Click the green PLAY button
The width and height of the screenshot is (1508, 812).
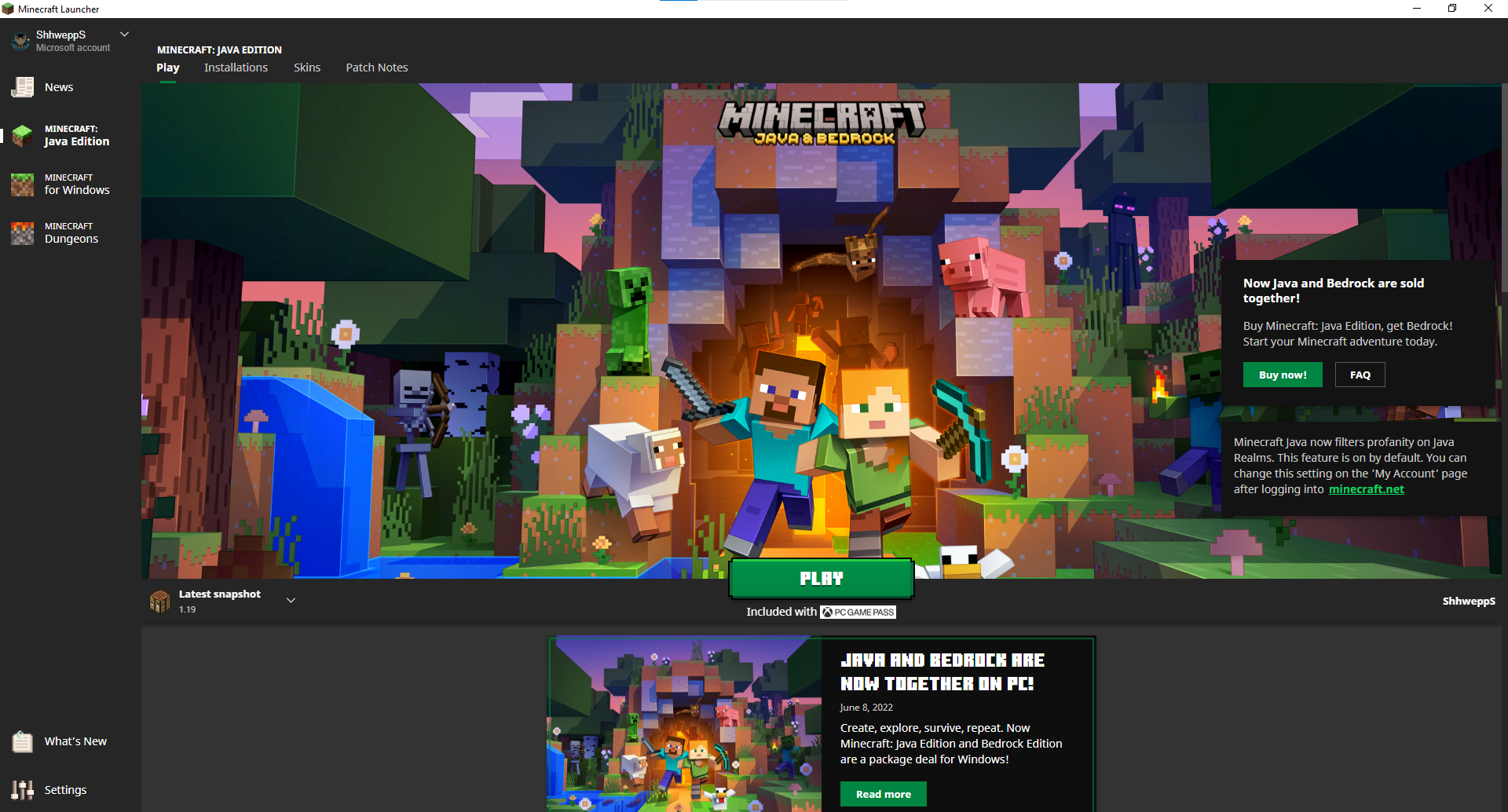coord(821,579)
